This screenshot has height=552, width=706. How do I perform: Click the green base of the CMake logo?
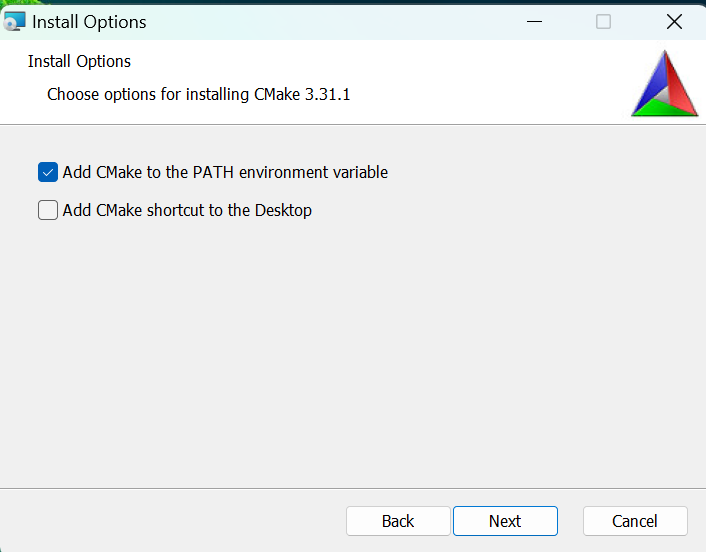tap(663, 108)
